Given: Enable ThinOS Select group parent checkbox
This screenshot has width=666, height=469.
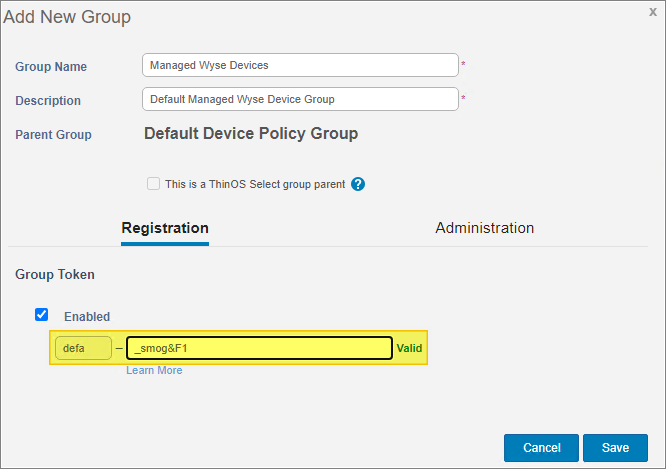Looking at the screenshot, I should [153, 184].
